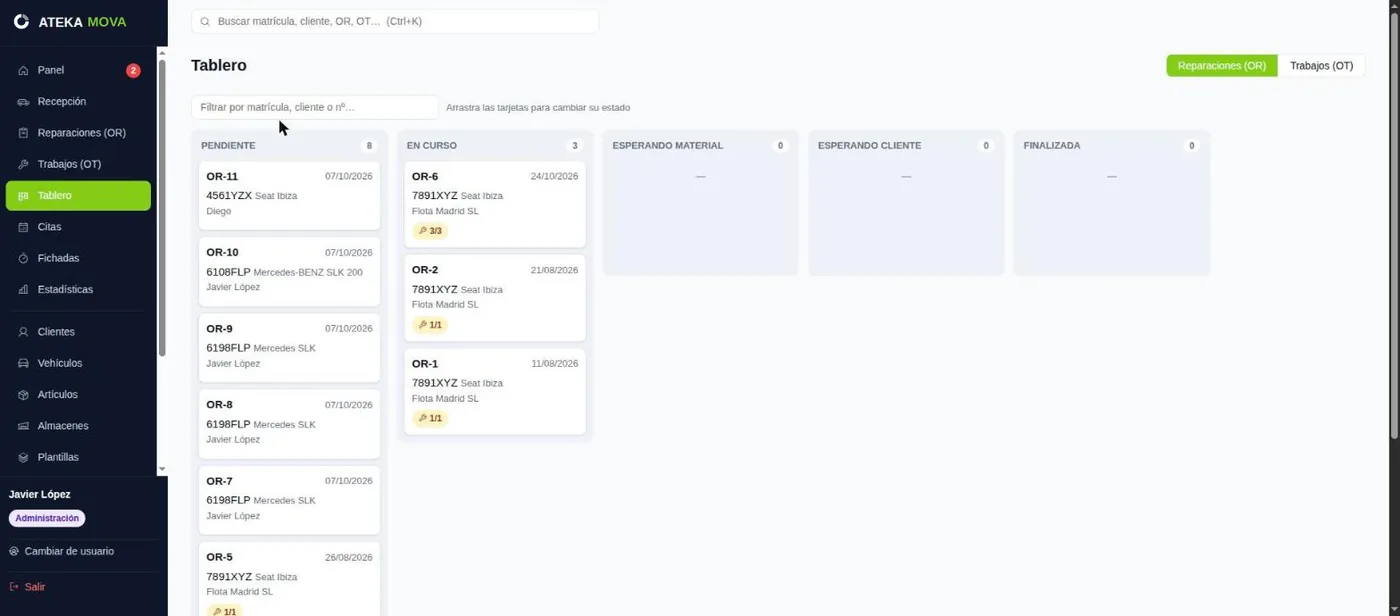Click the Plantillas layers icon

[x=24, y=457]
